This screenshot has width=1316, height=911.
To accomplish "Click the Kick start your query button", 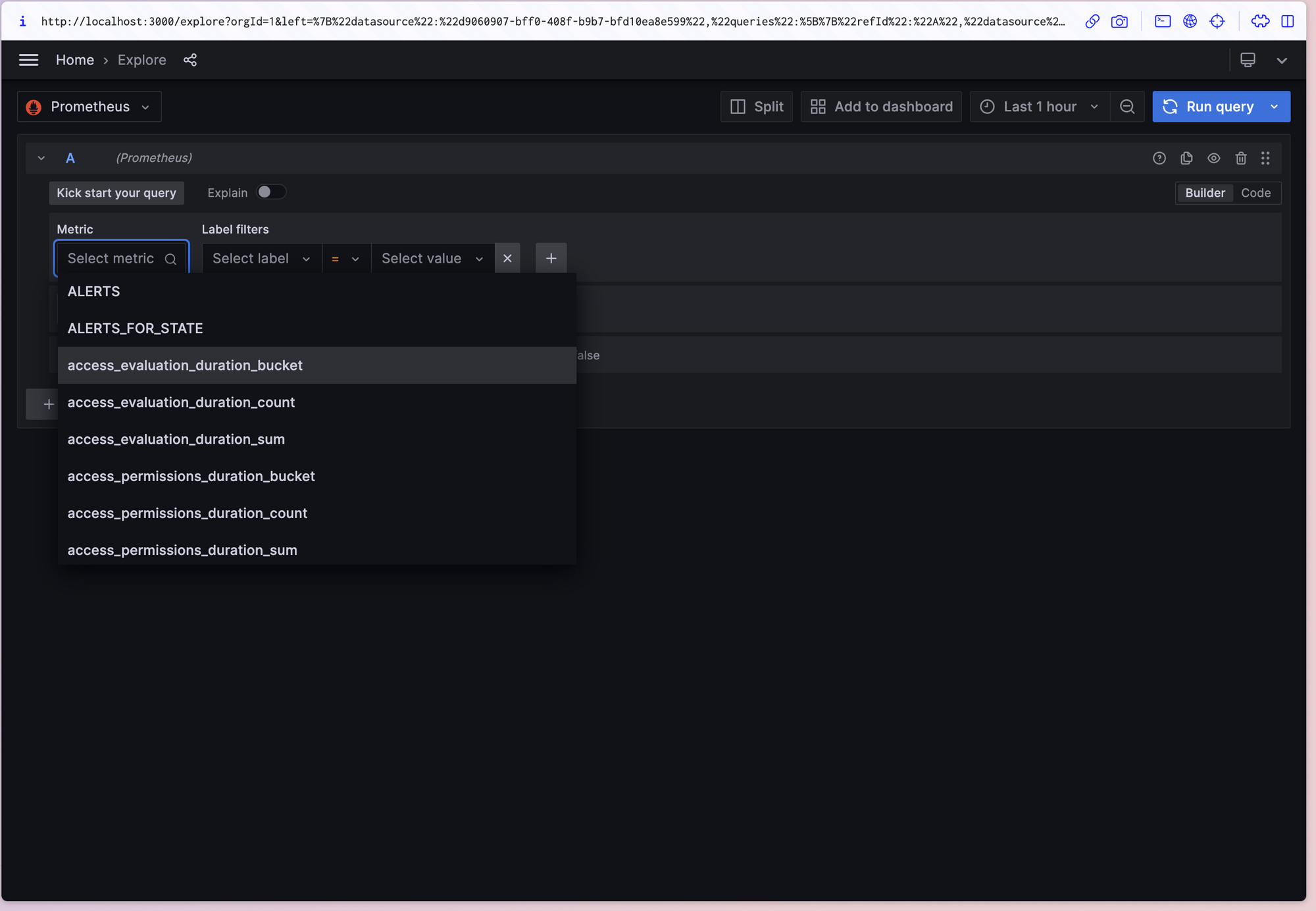I will point(116,193).
